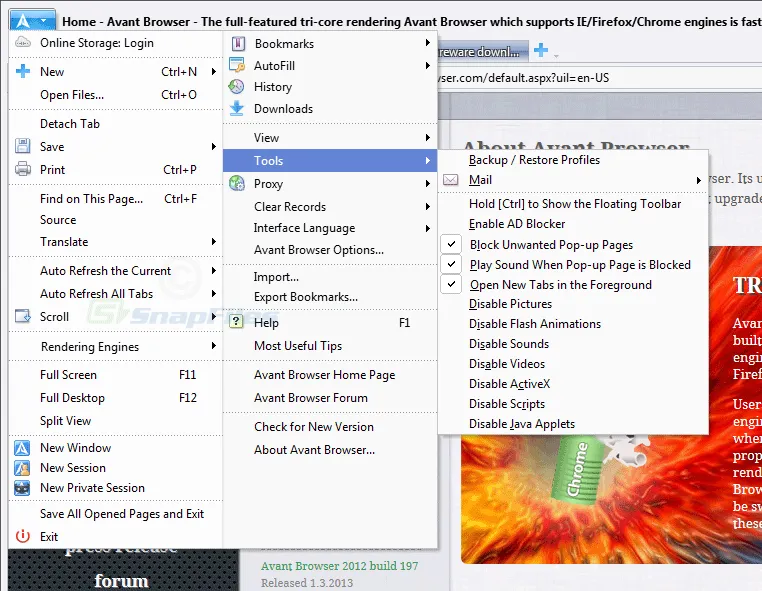Click the blue plus New icon

tap(23, 71)
